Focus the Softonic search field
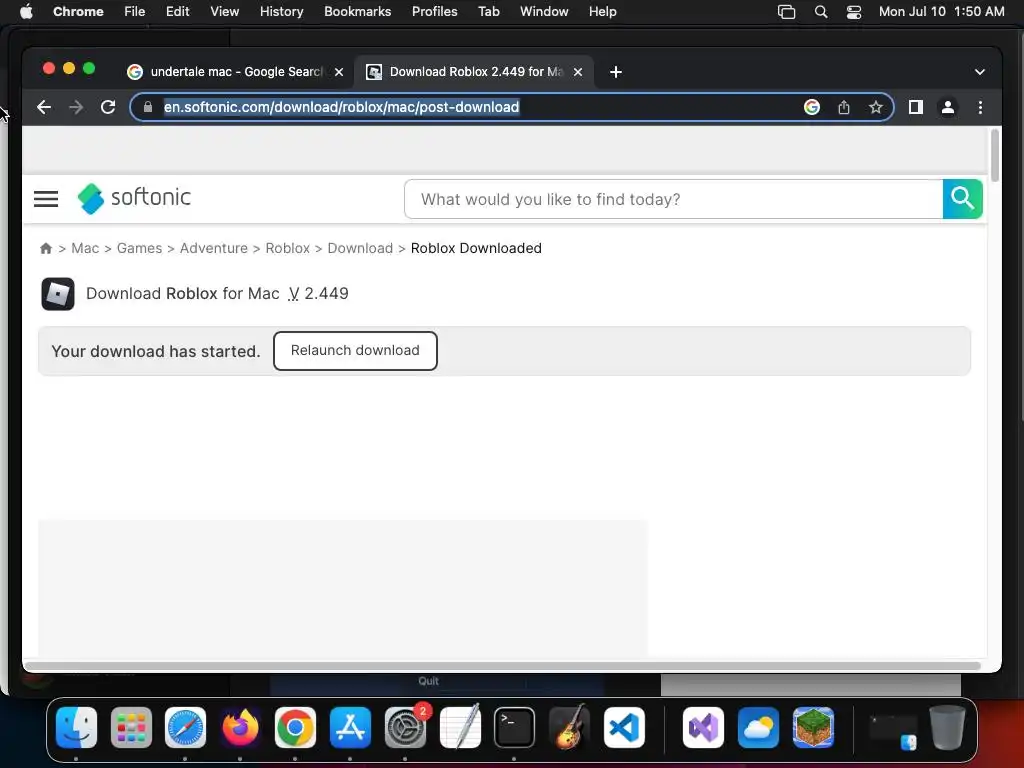 (x=673, y=199)
